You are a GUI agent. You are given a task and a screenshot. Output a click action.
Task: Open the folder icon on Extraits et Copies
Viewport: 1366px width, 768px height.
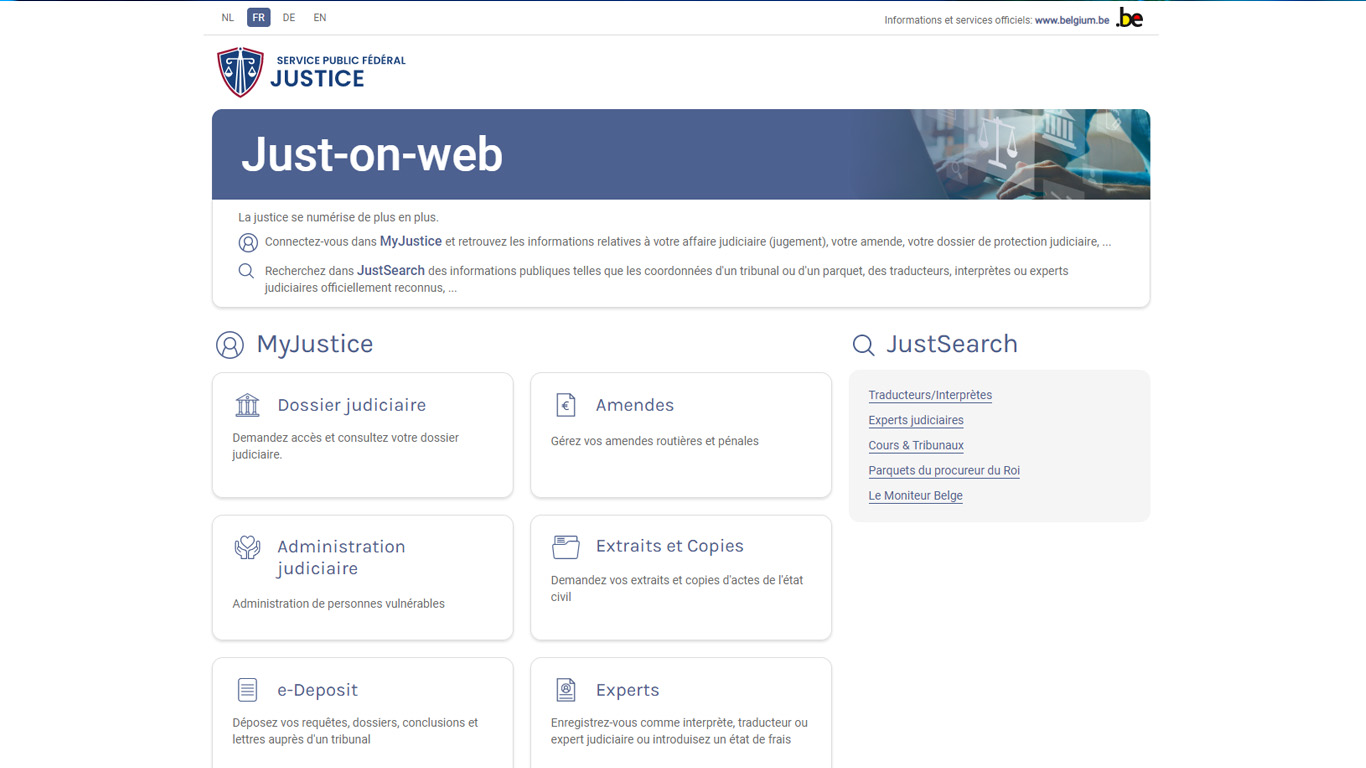point(565,547)
